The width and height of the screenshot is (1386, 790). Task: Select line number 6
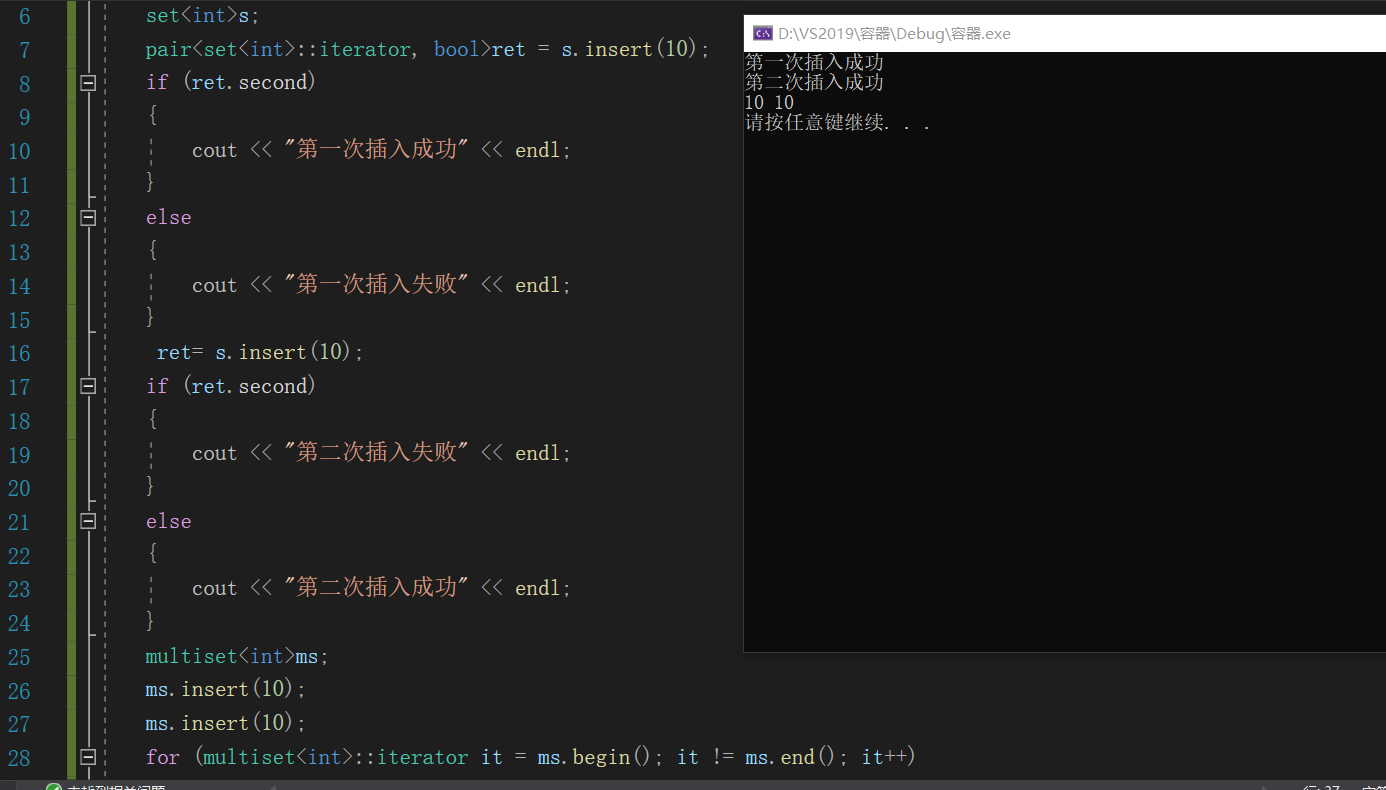point(24,15)
